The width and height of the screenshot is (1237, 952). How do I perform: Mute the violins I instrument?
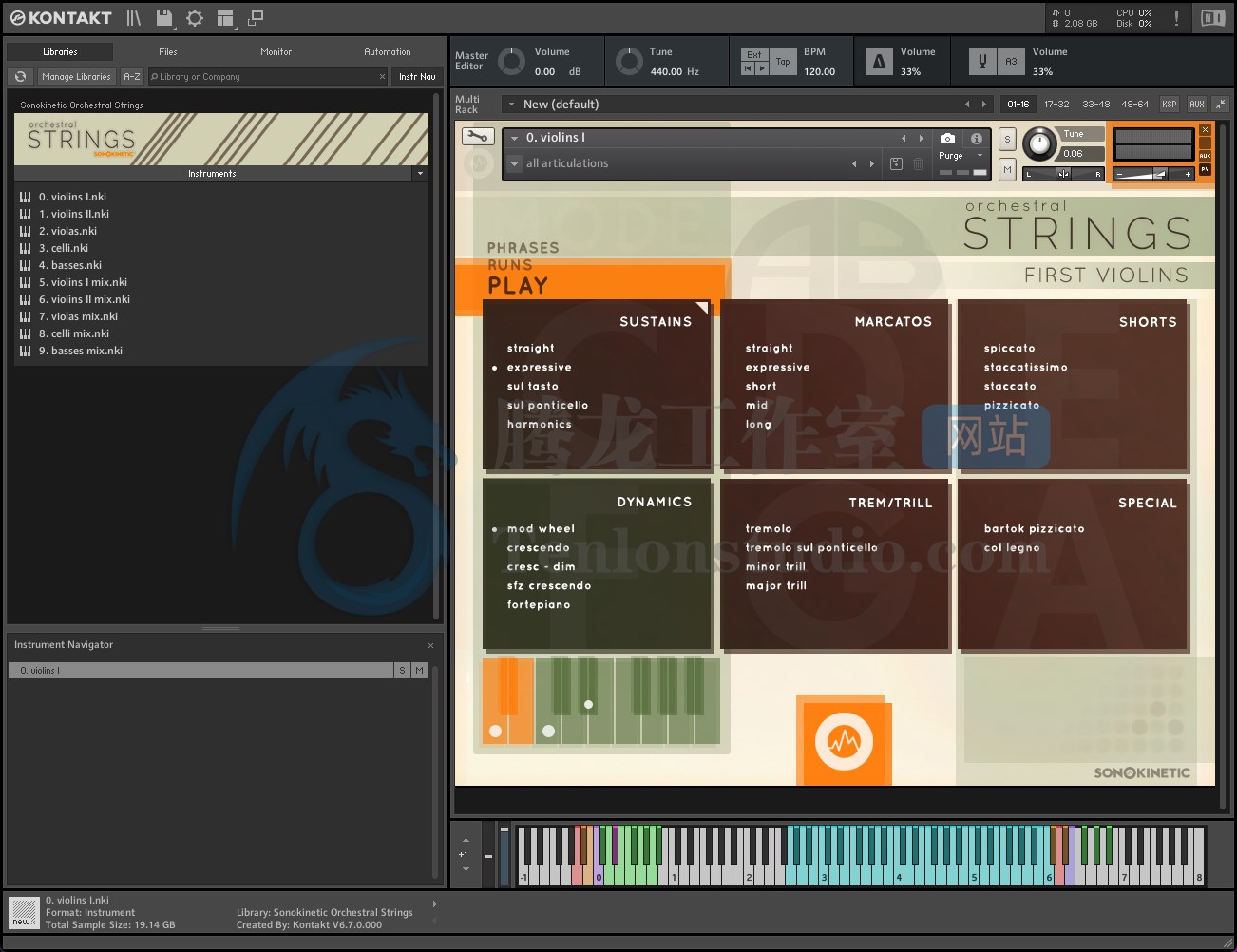(x=1007, y=168)
